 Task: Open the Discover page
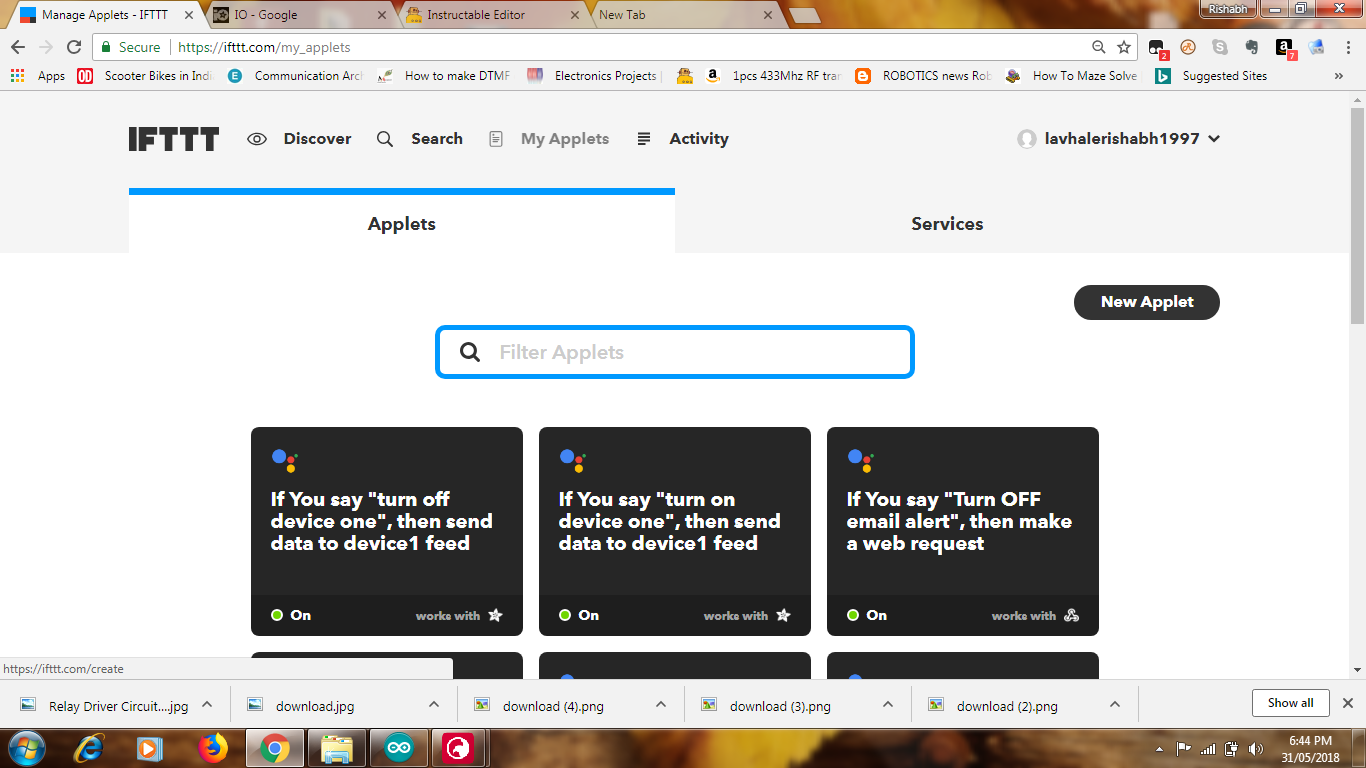tap(299, 139)
